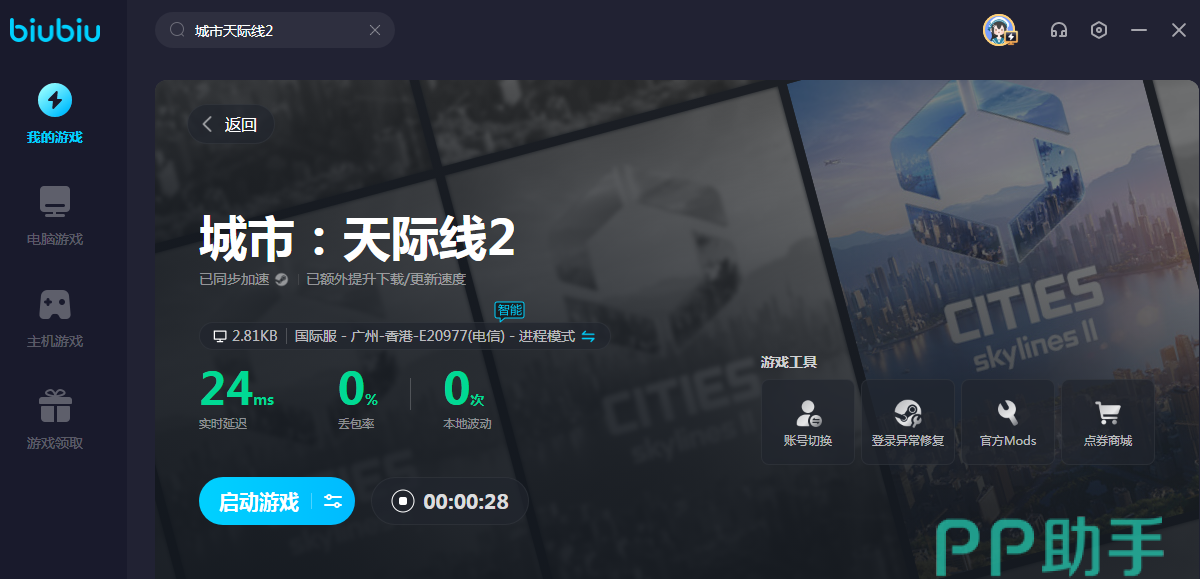Screen dimensions: 1200x579
Task: Open the user avatar profile
Action: [999, 30]
